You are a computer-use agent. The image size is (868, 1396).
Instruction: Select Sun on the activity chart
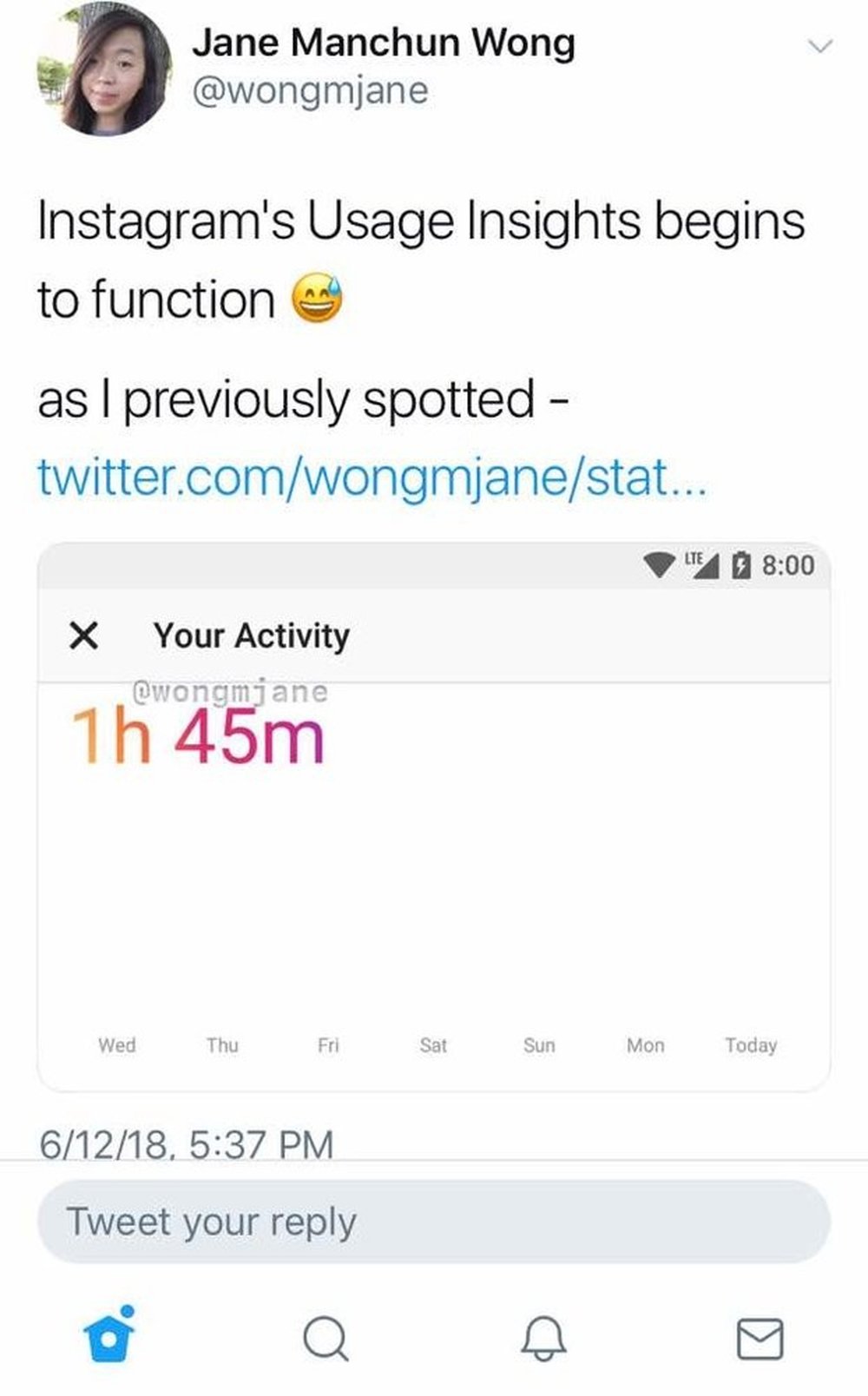point(539,1045)
